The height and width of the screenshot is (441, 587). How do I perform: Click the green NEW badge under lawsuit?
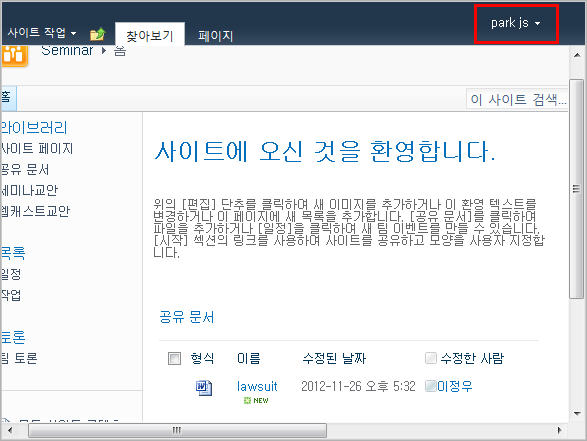256,401
